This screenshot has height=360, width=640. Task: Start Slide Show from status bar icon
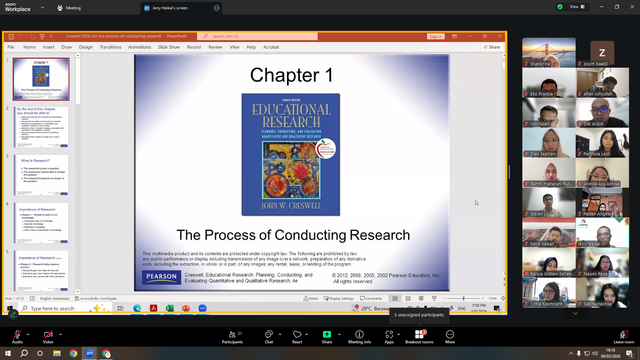pyautogui.click(x=434, y=298)
